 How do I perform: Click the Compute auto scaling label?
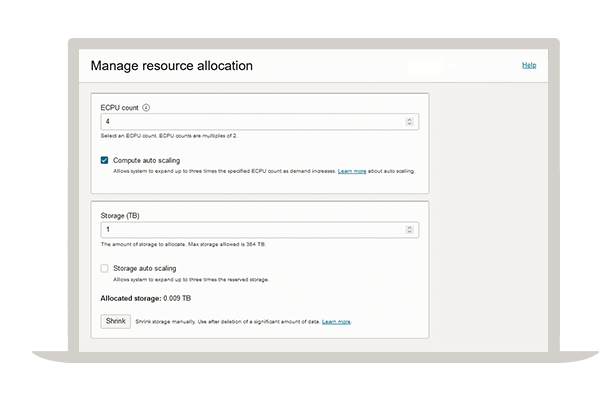click(x=148, y=160)
